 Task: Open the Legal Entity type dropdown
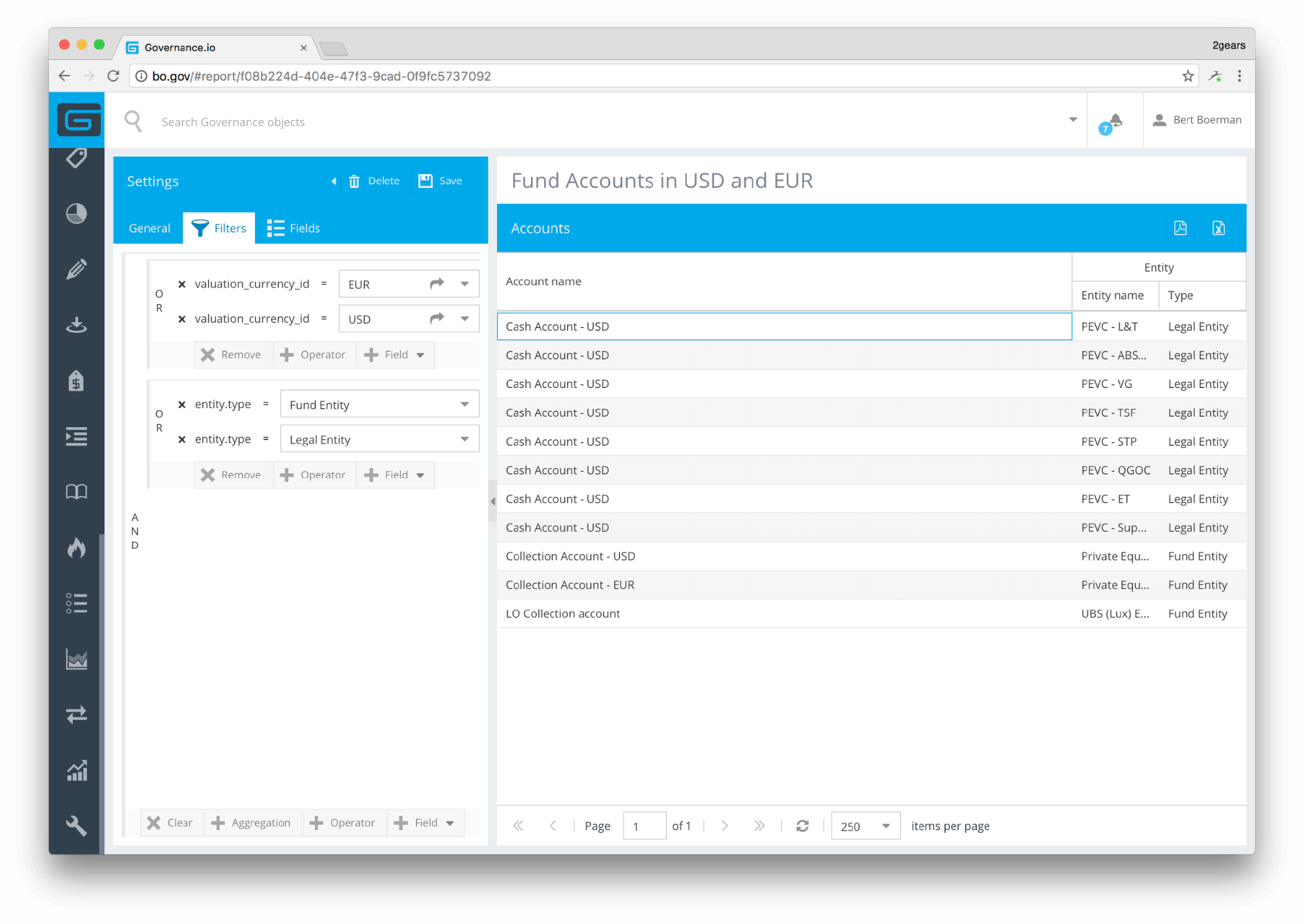pyautogui.click(x=464, y=439)
